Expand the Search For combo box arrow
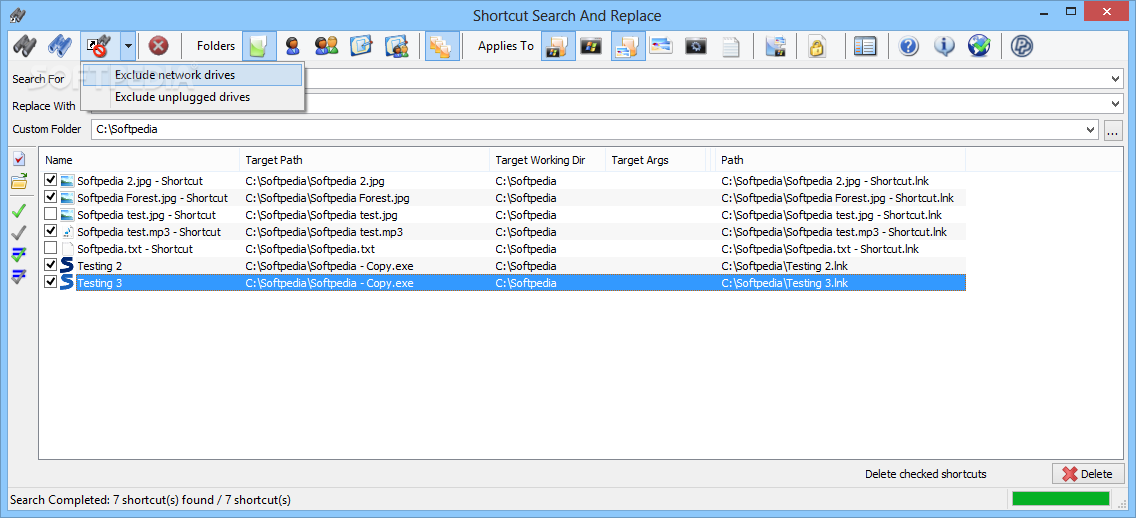 click(1116, 79)
